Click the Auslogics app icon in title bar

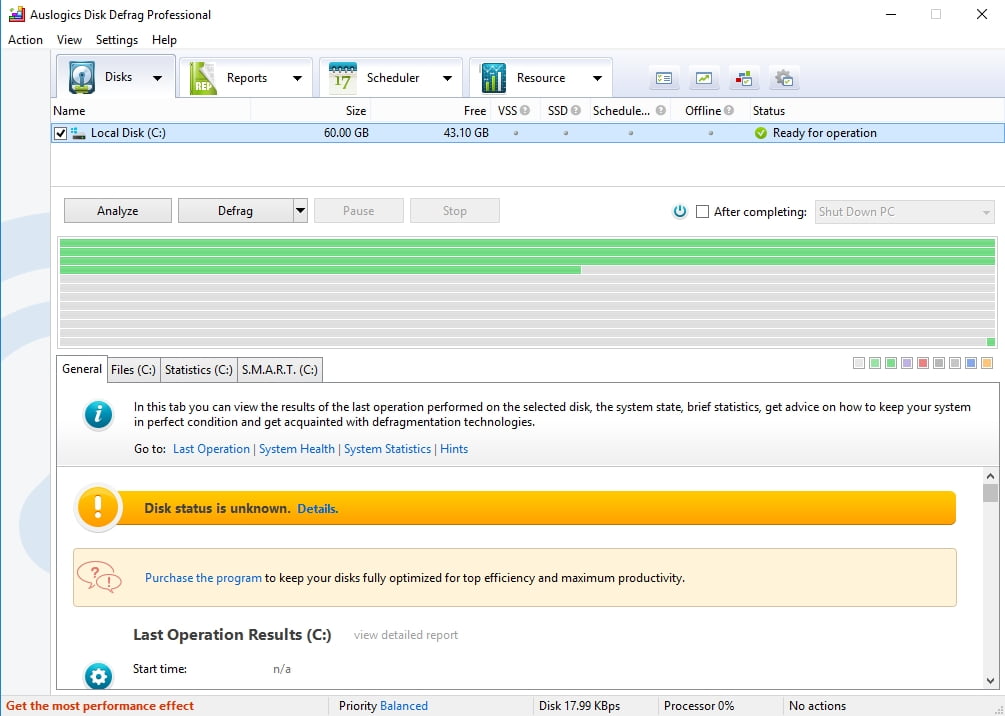17,14
